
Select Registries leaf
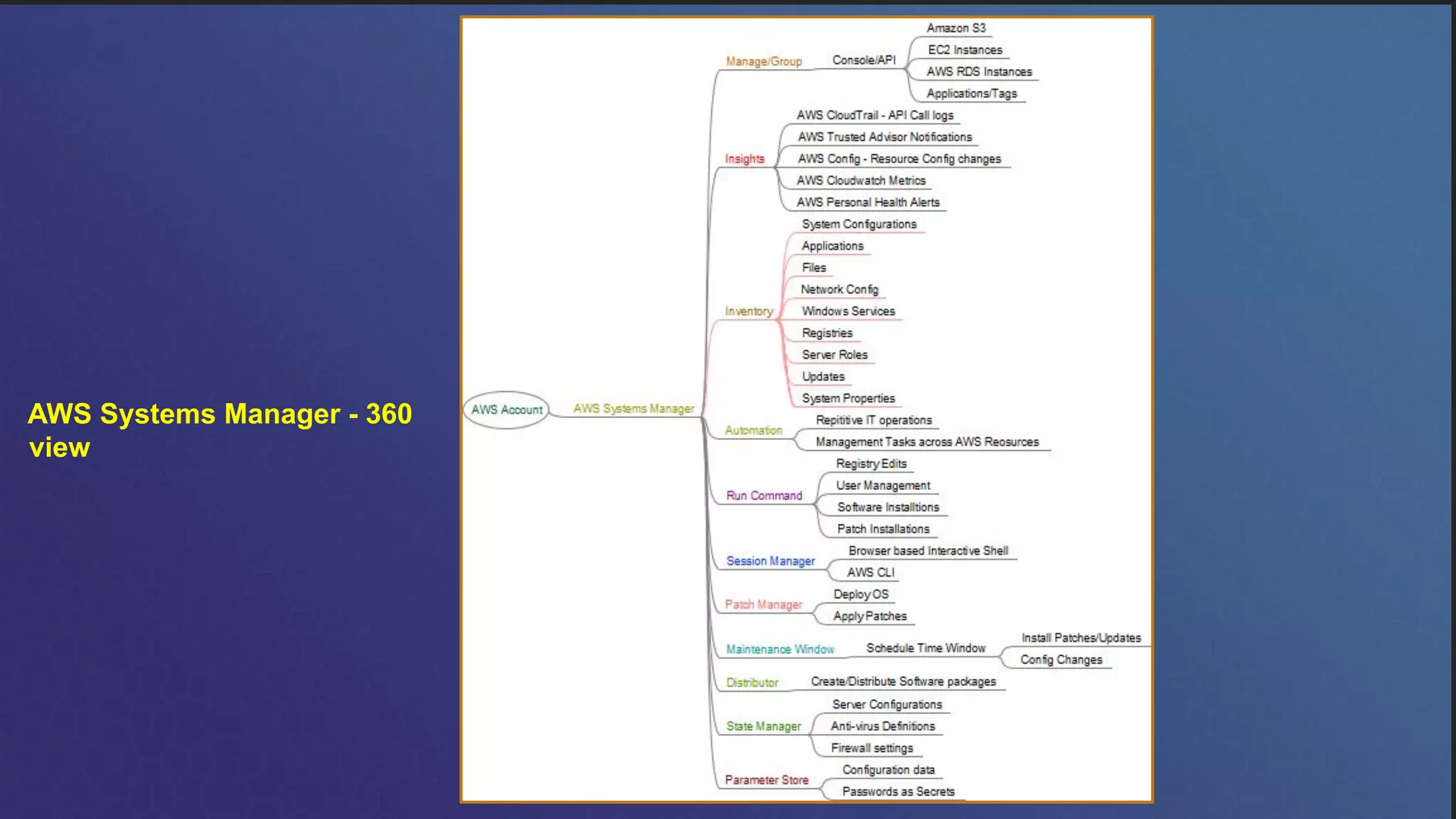(x=827, y=333)
